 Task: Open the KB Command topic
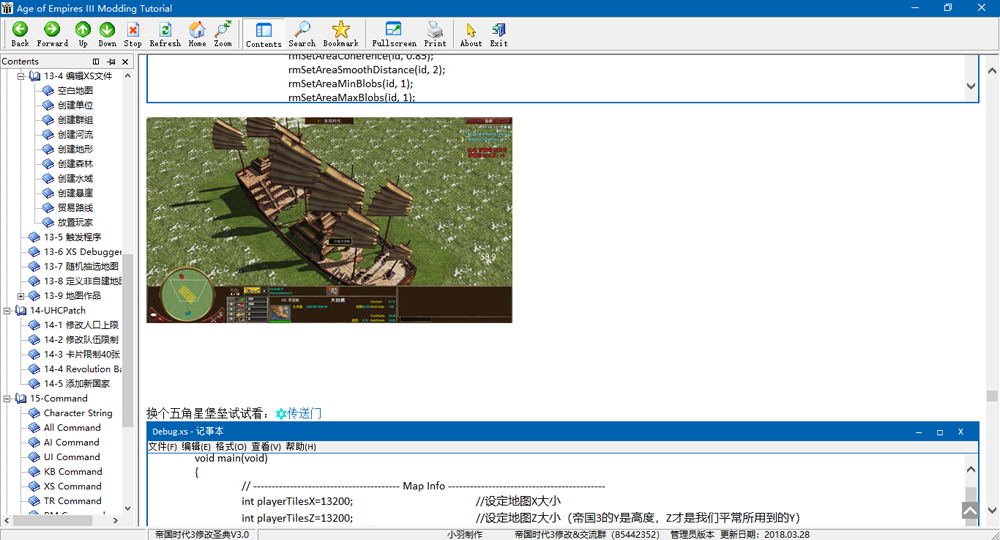click(x=73, y=472)
